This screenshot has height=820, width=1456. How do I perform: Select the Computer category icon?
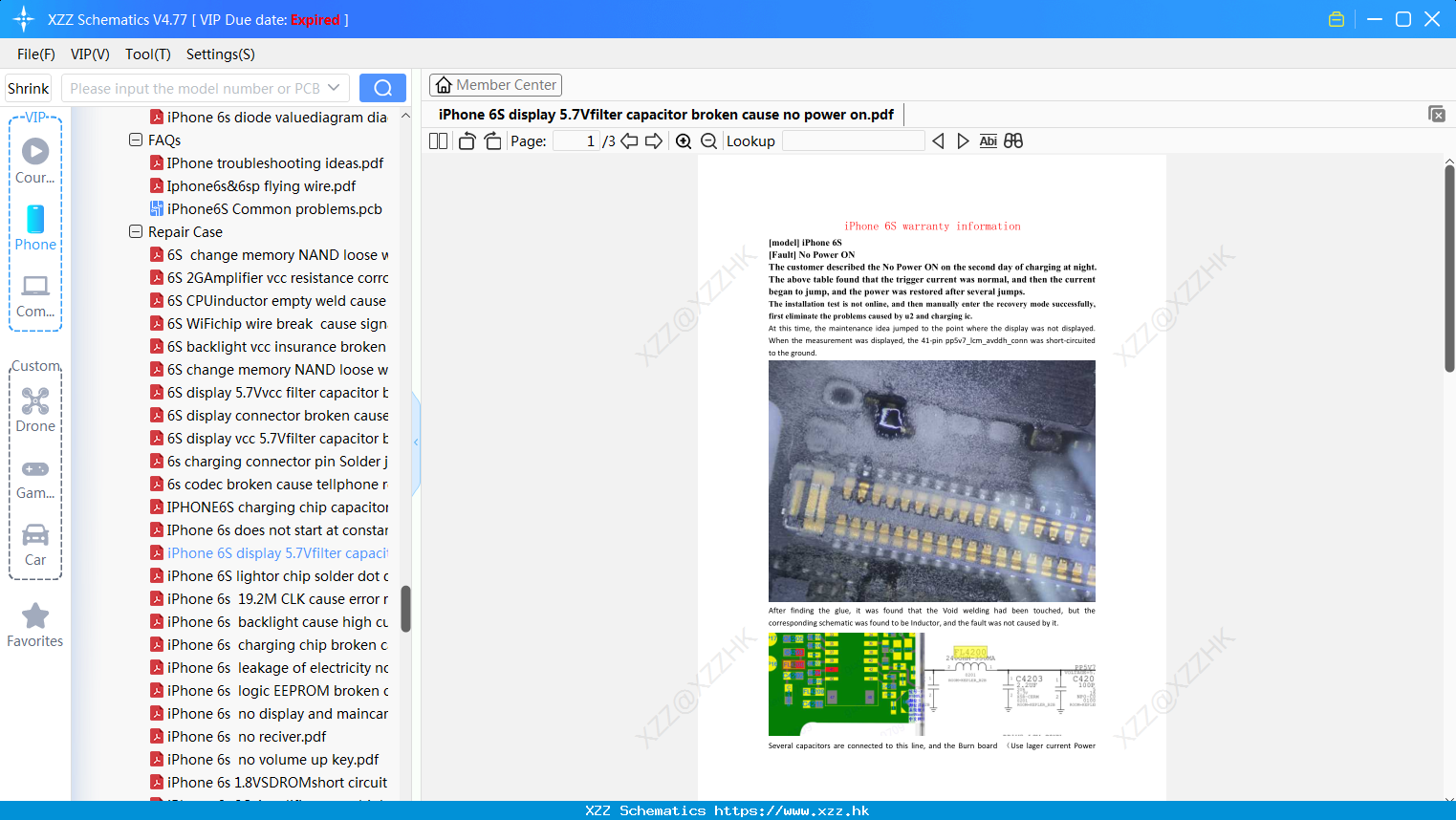35,295
